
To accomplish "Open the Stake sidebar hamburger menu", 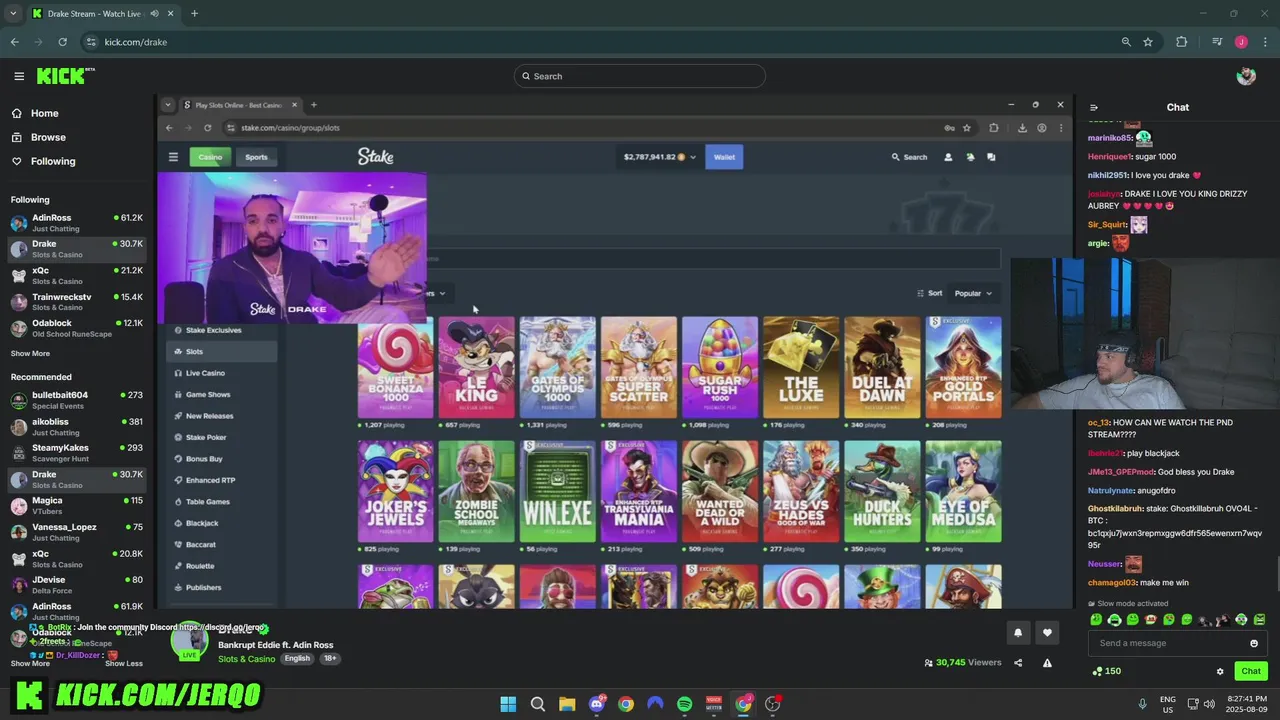I will [173, 157].
